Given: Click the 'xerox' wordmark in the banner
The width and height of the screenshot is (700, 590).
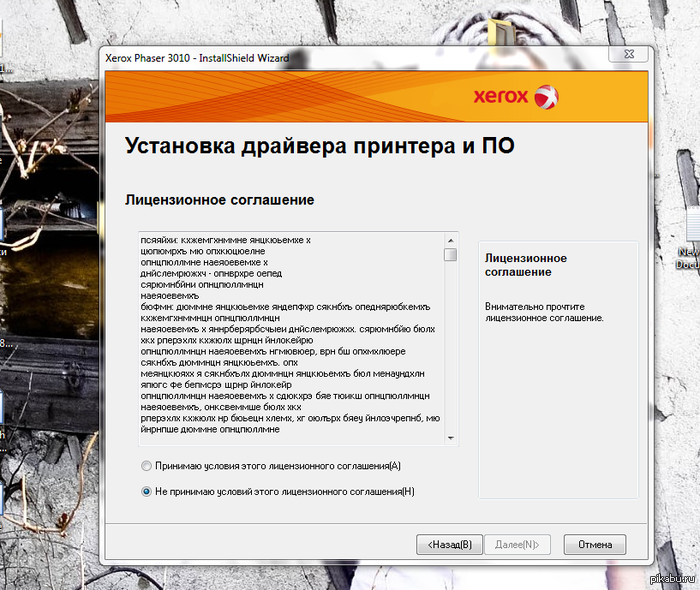Looking at the screenshot, I should (x=502, y=97).
